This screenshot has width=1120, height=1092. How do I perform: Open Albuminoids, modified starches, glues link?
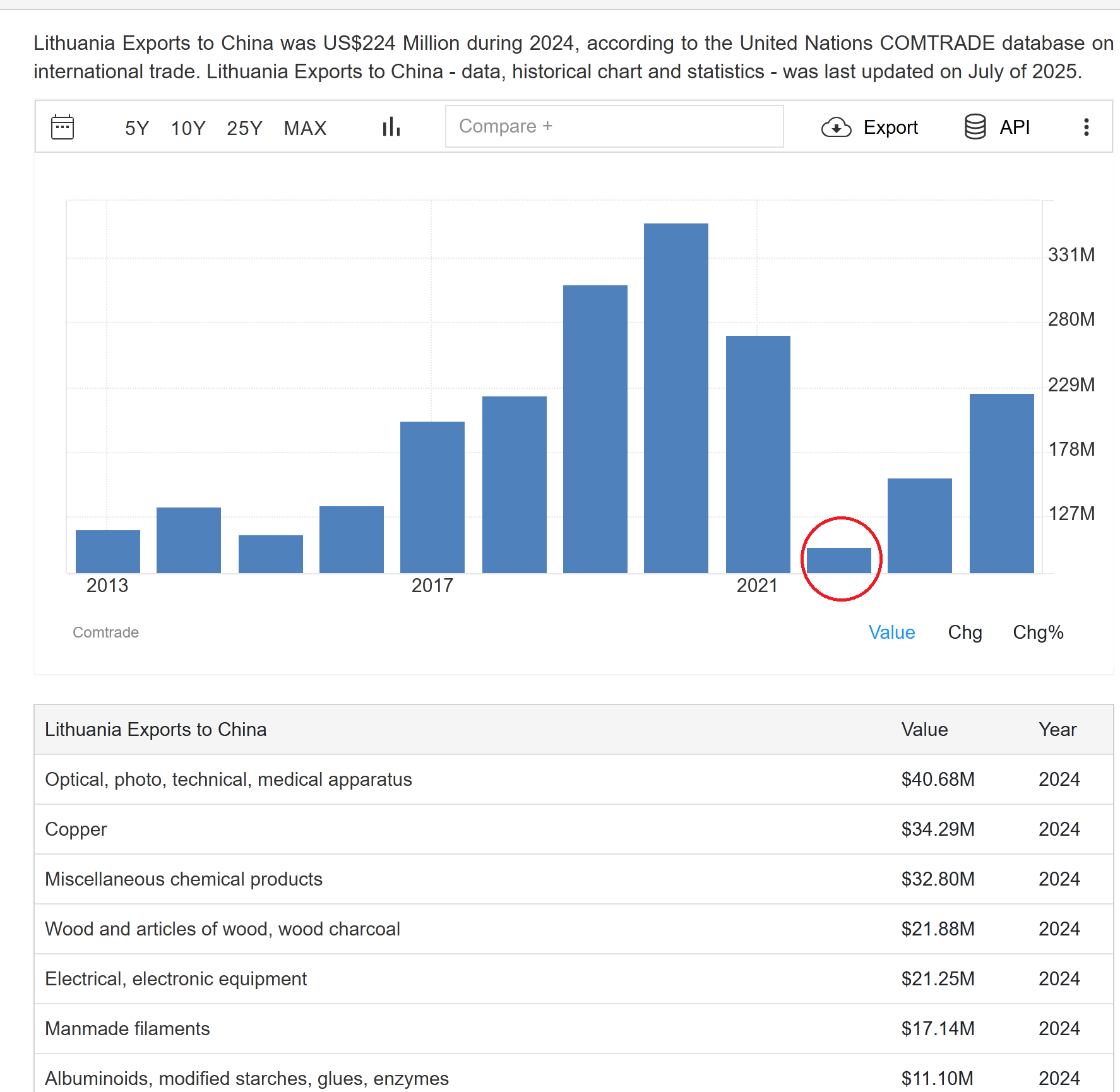(247, 1078)
